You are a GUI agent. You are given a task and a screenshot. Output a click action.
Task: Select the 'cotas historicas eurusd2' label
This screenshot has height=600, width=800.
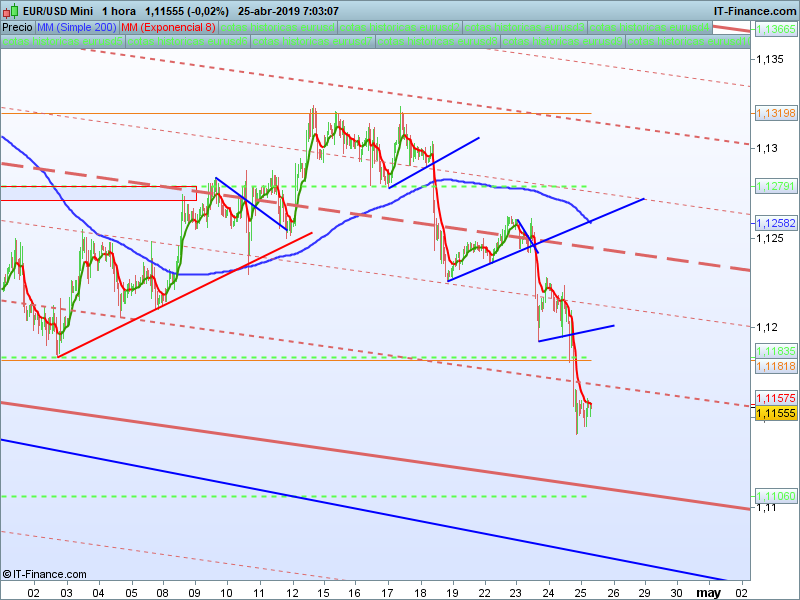(399, 28)
